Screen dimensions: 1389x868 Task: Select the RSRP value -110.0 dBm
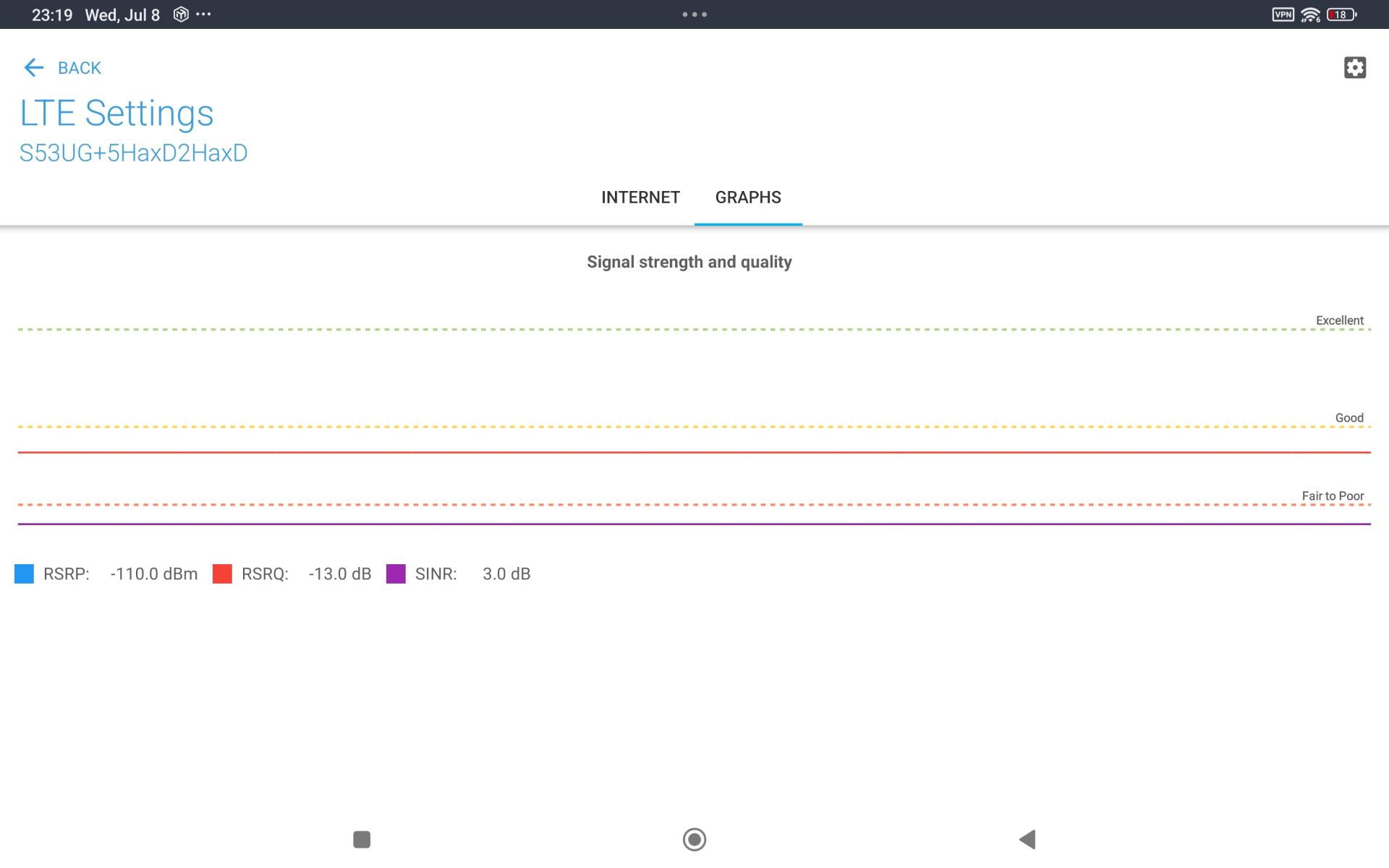(154, 574)
